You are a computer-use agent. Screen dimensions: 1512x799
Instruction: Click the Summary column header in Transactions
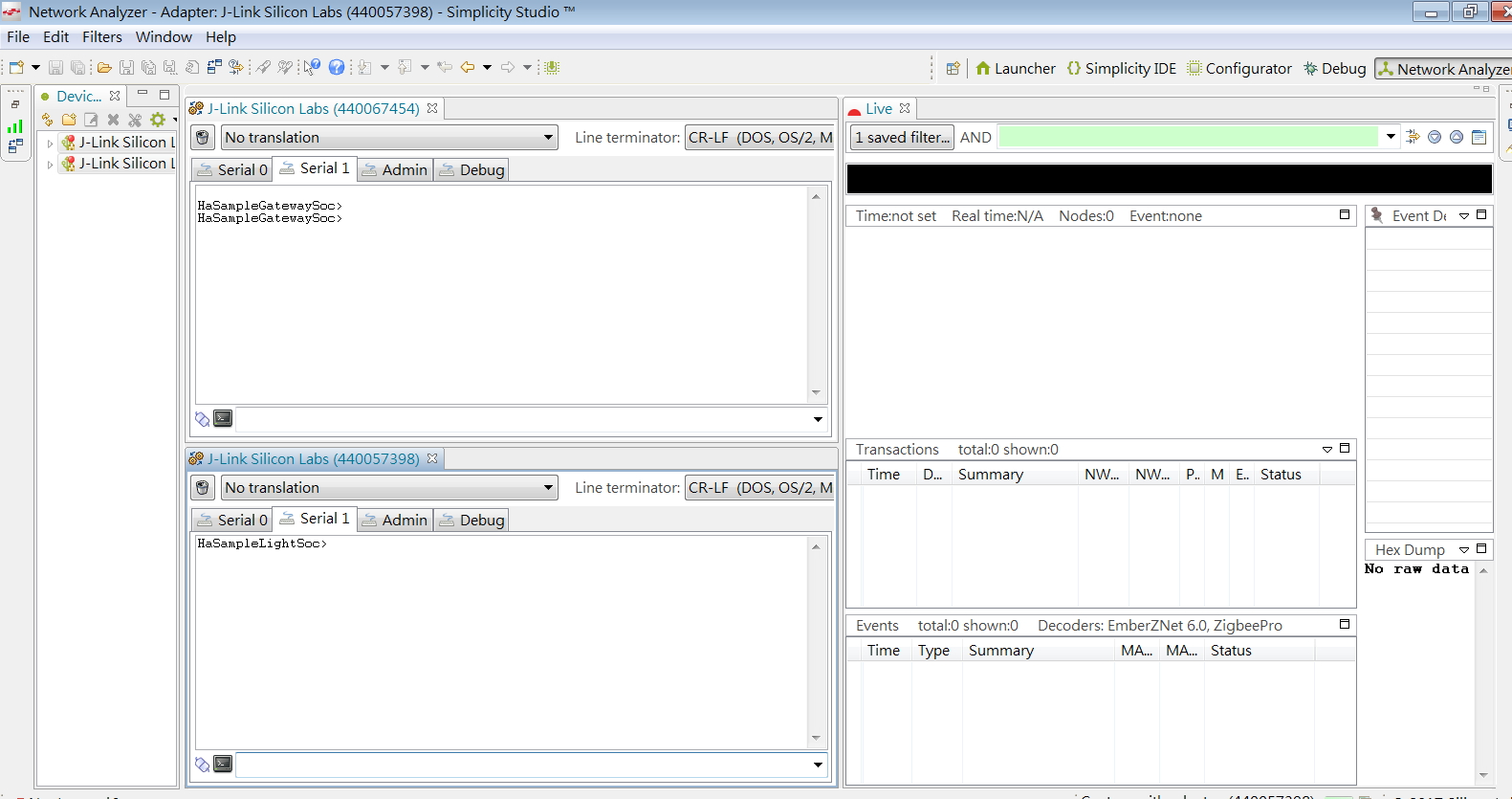pyautogui.click(x=1014, y=475)
